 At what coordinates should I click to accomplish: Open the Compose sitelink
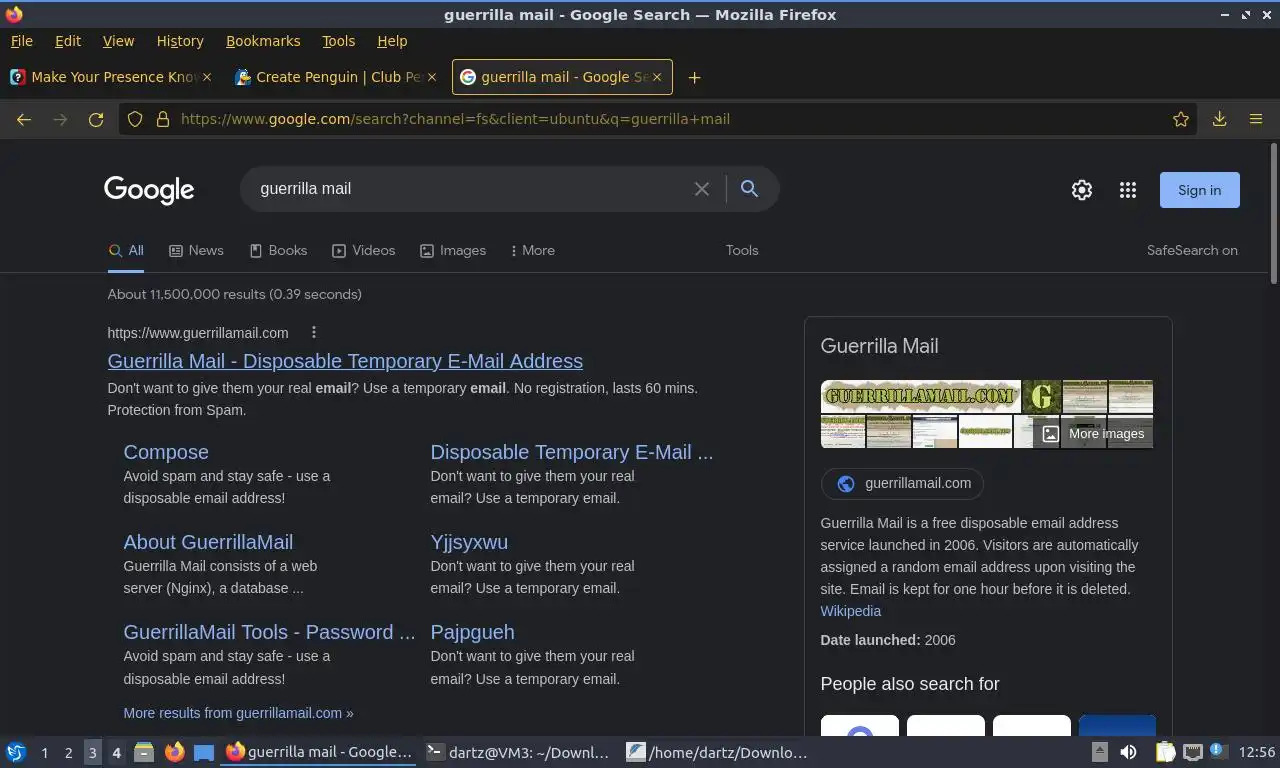(x=166, y=452)
